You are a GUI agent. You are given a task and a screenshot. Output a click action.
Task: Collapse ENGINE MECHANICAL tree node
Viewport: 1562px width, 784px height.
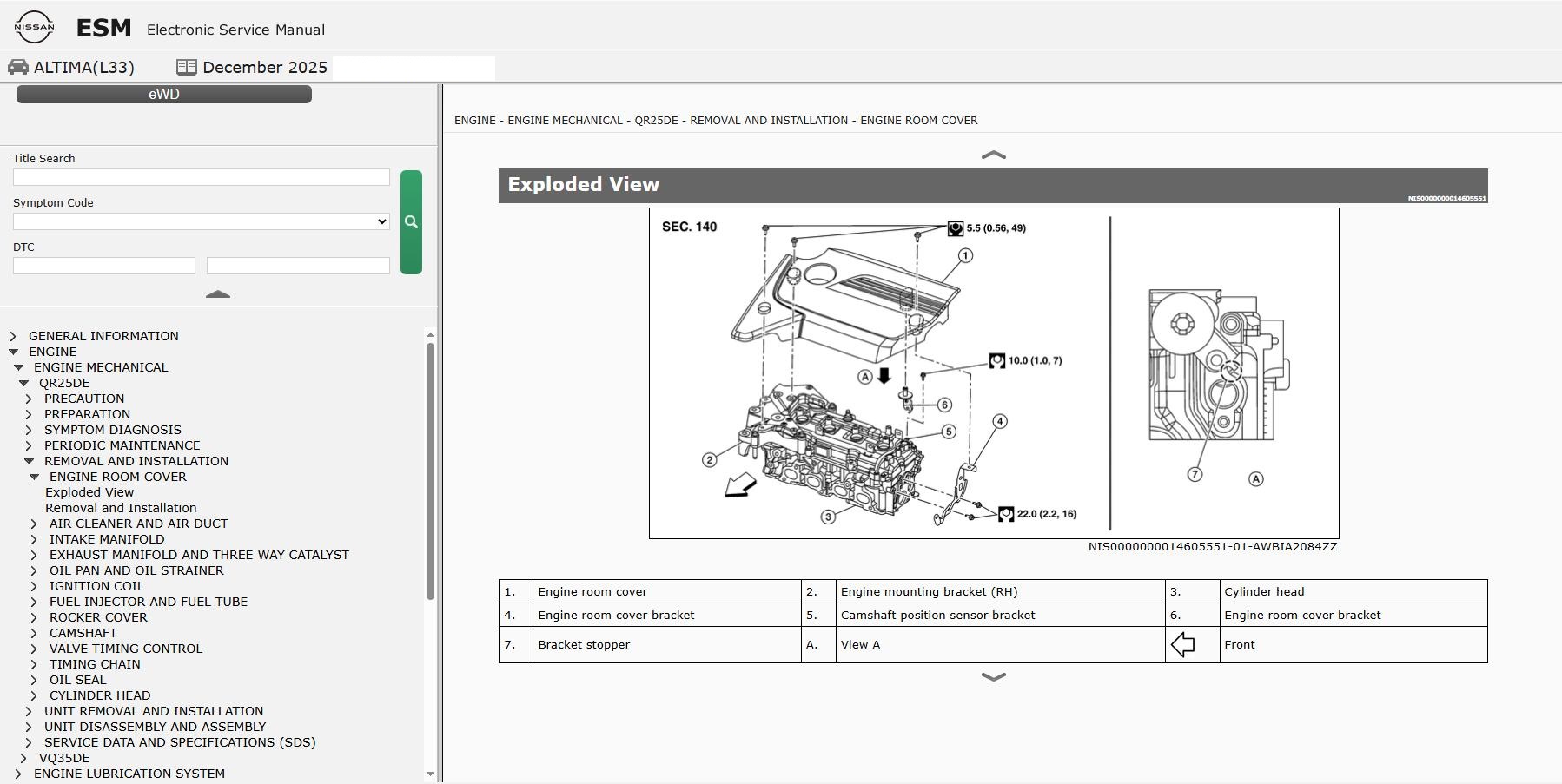tap(18, 367)
